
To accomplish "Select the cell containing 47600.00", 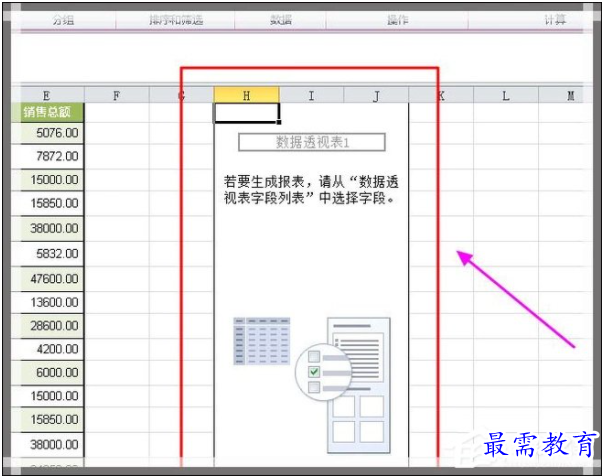I will pos(48,279).
